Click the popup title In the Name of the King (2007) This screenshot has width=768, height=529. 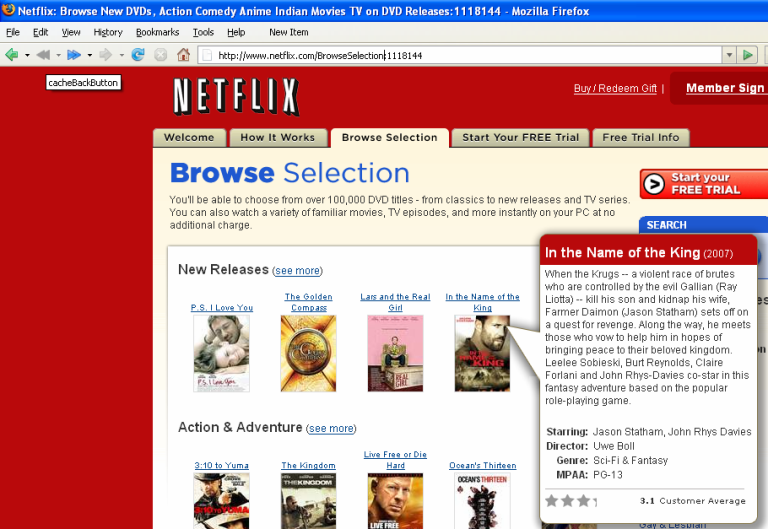[x=639, y=253]
